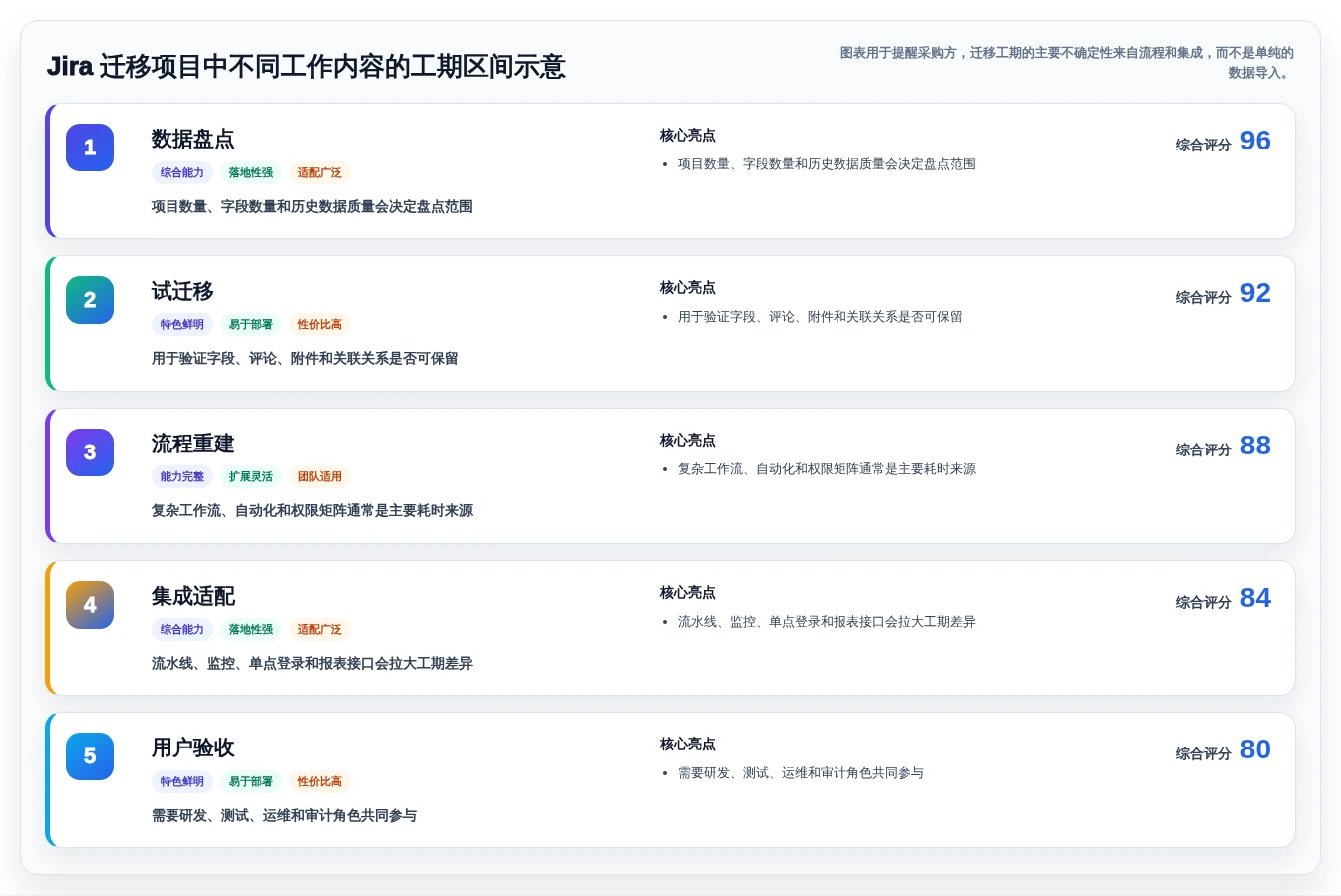Screen dimensions: 1341x896
Task: Click bold description under 集成适配 tags
Action: coord(312,664)
